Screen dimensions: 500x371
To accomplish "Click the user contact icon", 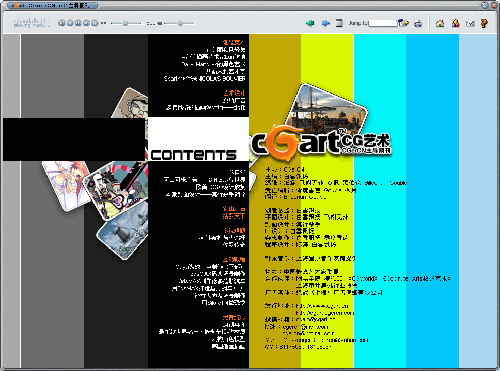I will coord(455,23).
